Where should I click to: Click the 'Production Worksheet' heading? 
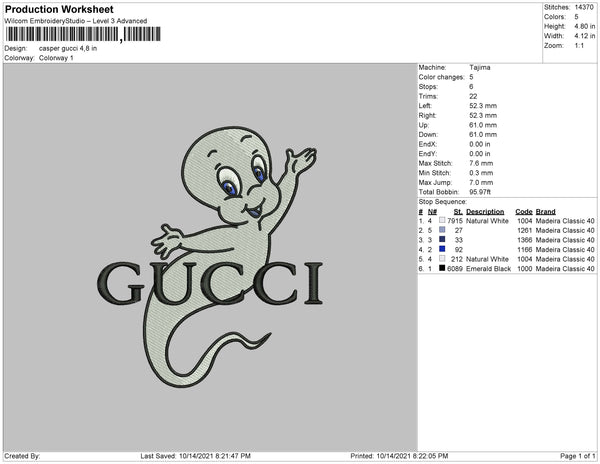pos(59,10)
